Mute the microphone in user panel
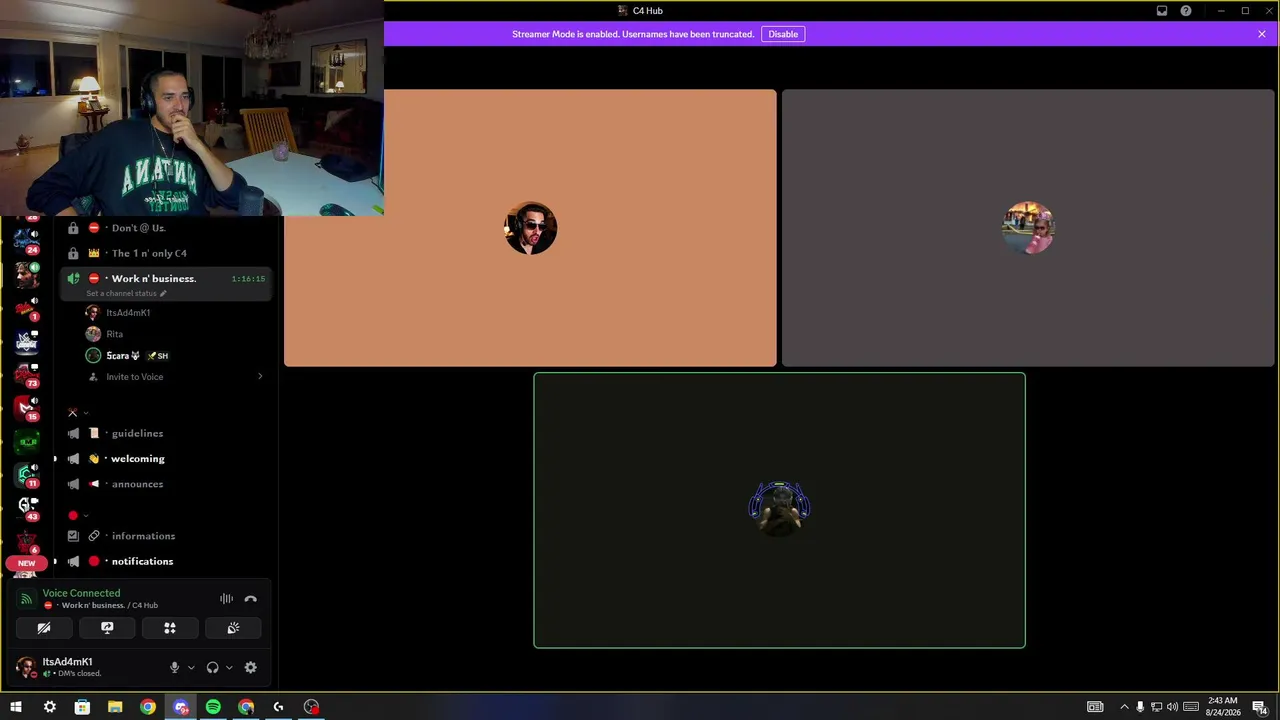Screen dimensions: 1280x720 tap(174, 667)
